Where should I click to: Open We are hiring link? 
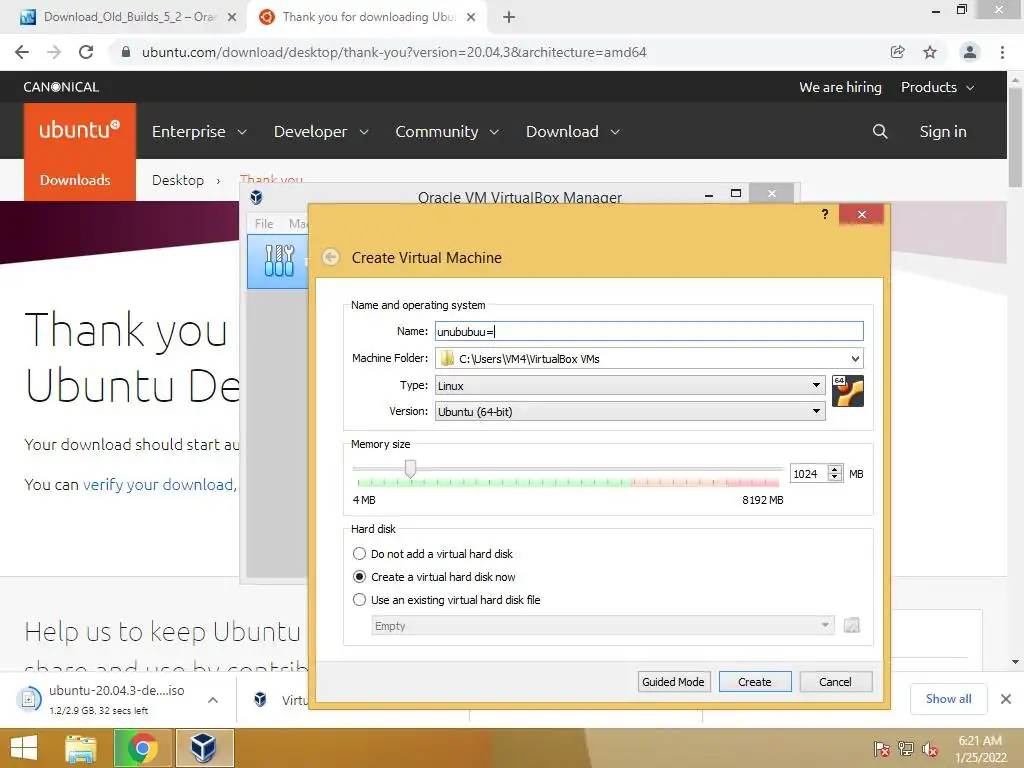tap(840, 87)
